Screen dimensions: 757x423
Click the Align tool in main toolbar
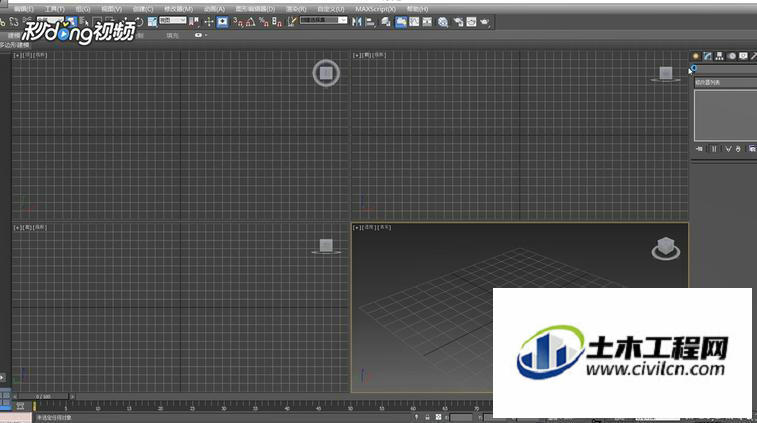click(x=370, y=22)
